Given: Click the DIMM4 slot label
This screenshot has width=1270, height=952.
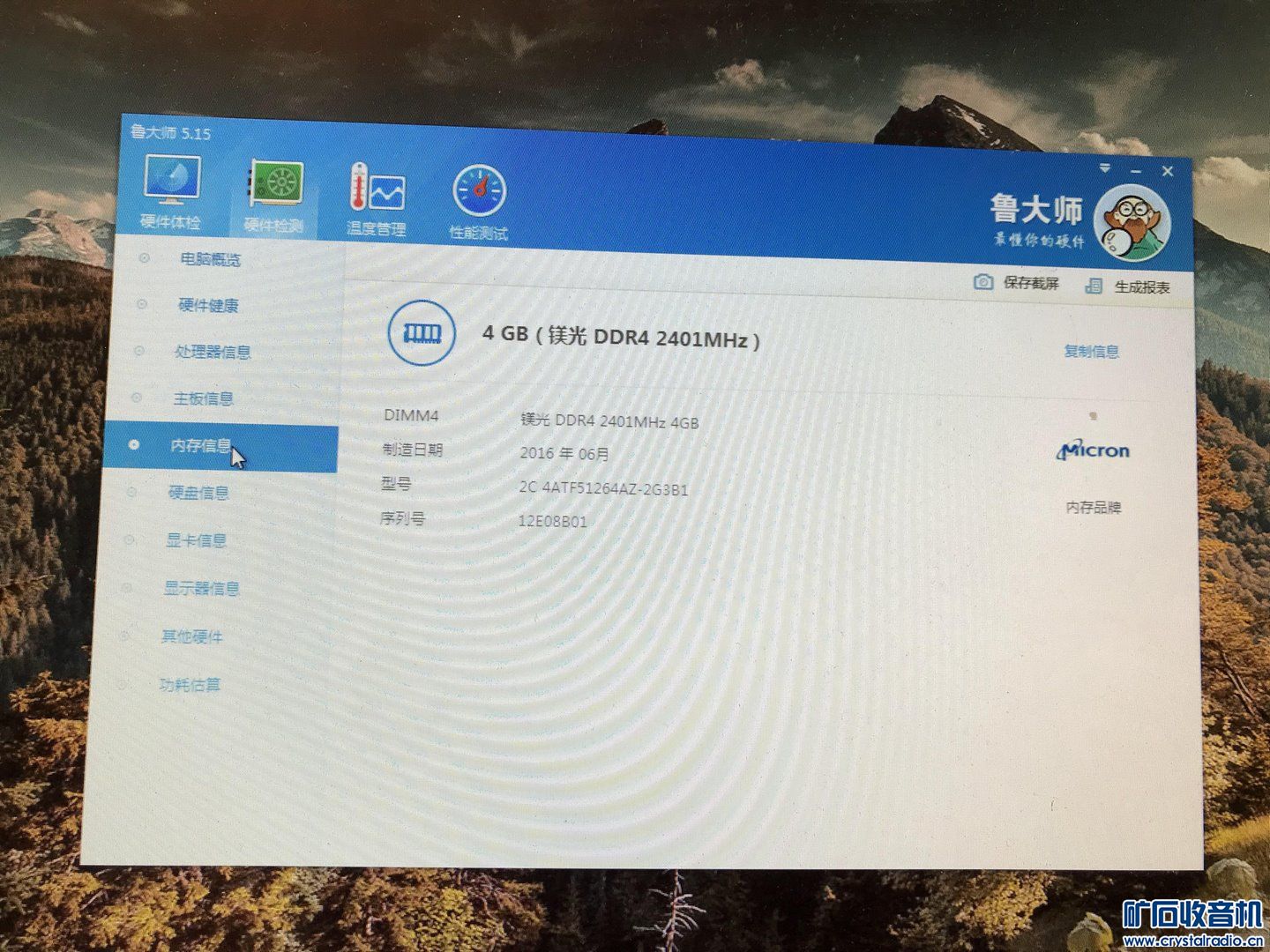Looking at the screenshot, I should pyautogui.click(x=411, y=415).
